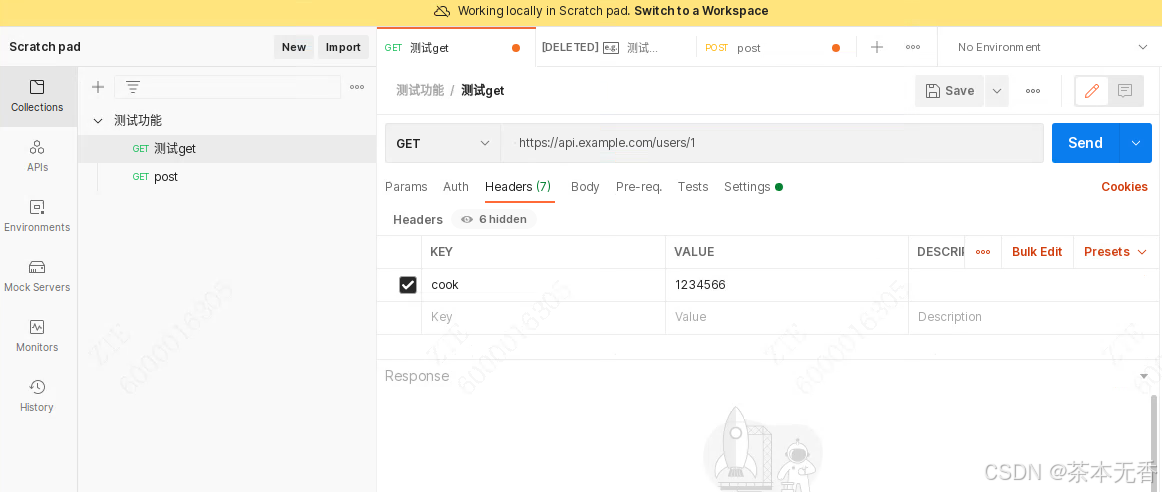The height and width of the screenshot is (492, 1162).
Task: Open the Params tab
Action: (x=406, y=187)
